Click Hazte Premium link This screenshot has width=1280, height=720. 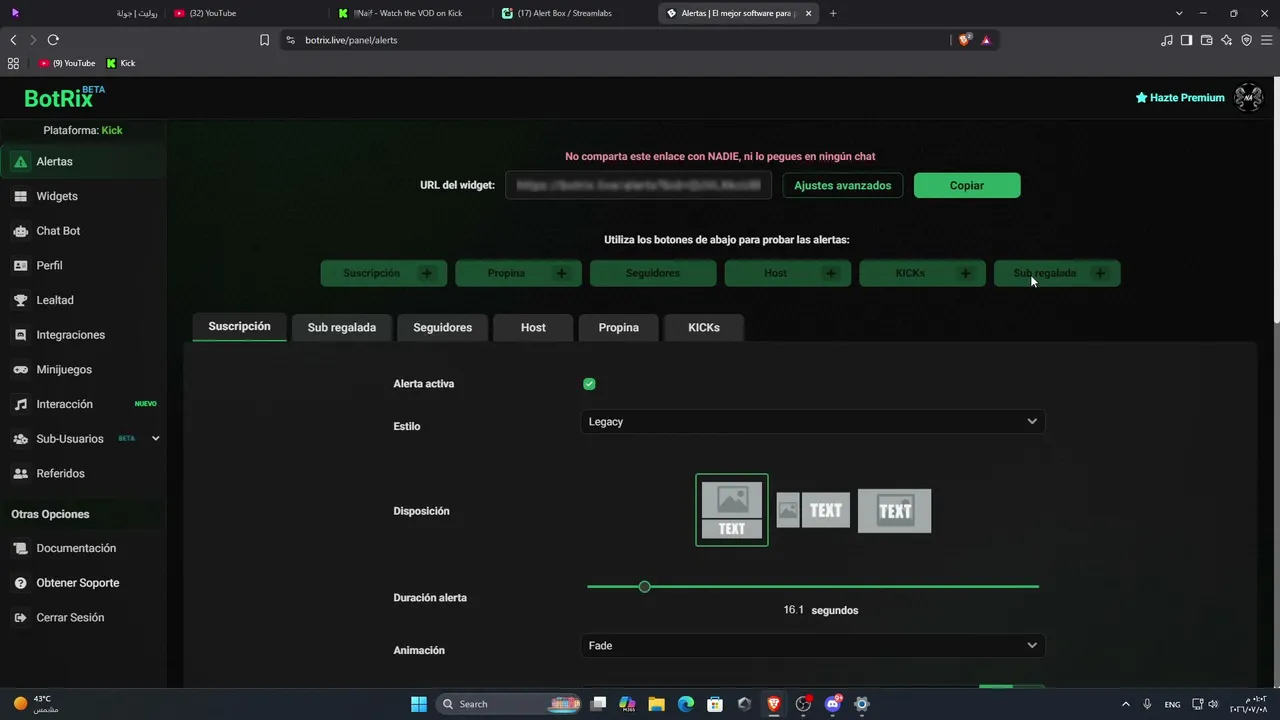click(x=1180, y=98)
